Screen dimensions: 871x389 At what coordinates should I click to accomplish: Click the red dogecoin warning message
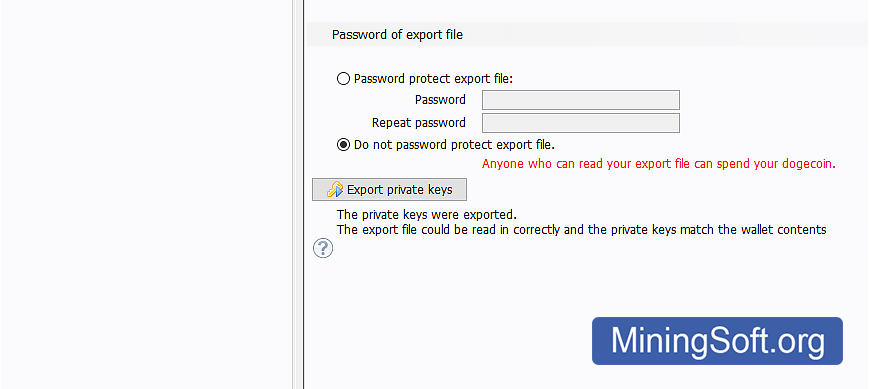click(x=659, y=164)
